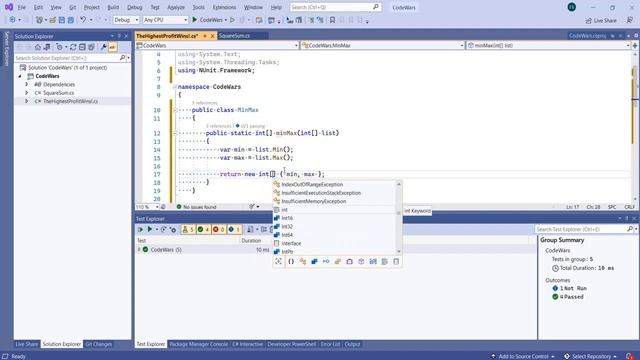Toggle the classes filter in IntelliSense popup
Image resolution: width=640 pixels, height=360 pixels.
click(302, 262)
